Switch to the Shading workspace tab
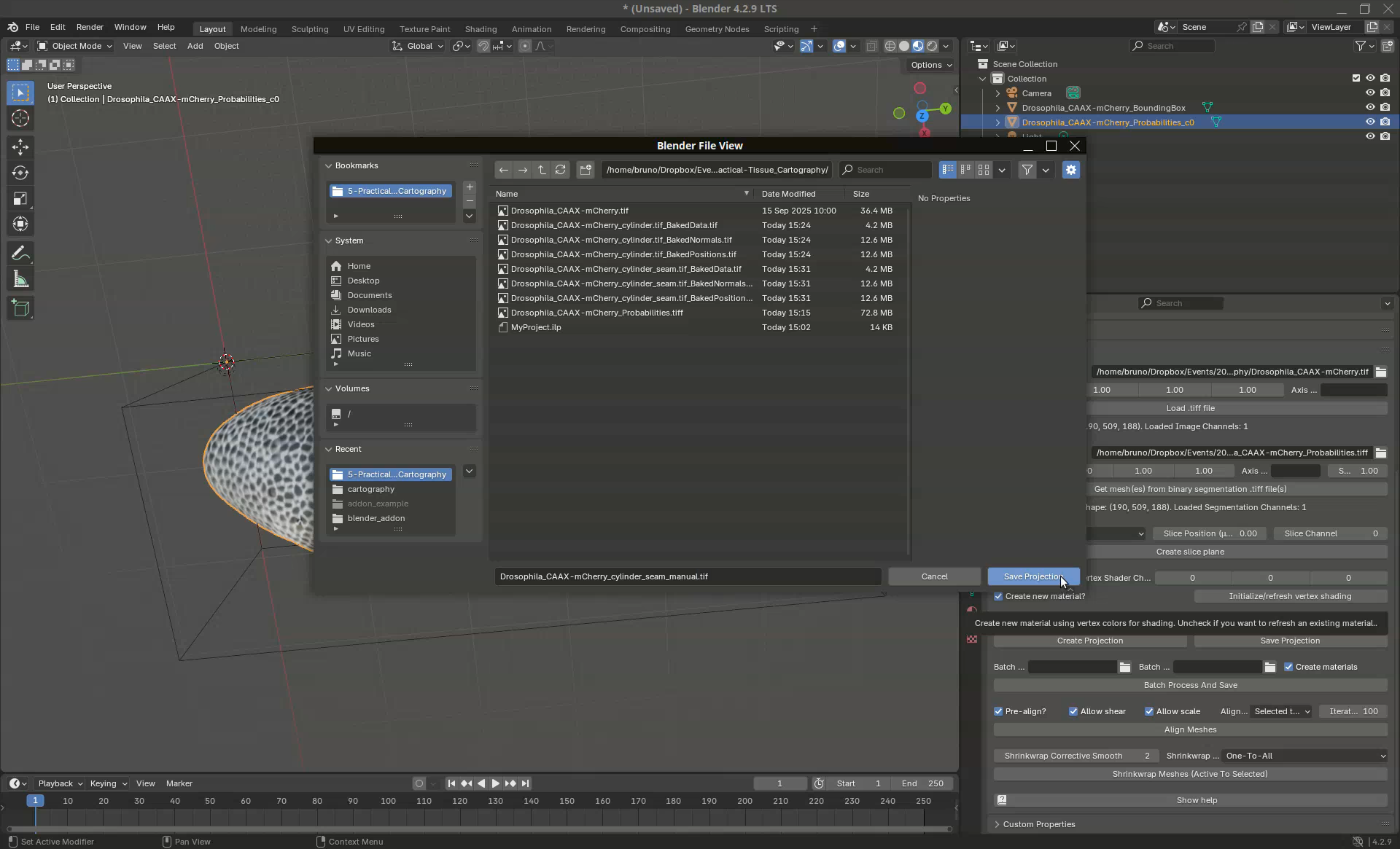1400x849 pixels. tap(481, 29)
